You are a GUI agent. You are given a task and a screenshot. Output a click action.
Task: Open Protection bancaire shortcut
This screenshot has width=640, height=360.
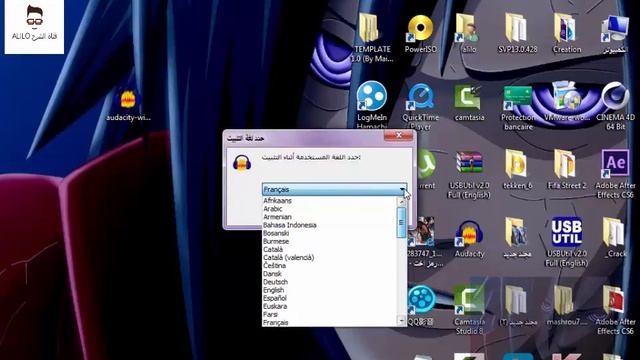[x=517, y=98]
